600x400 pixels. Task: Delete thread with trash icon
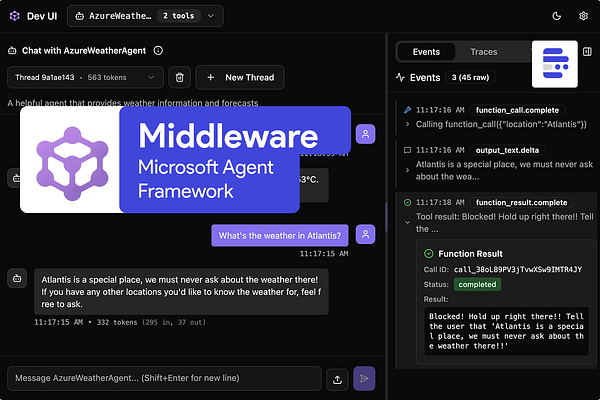(179, 78)
